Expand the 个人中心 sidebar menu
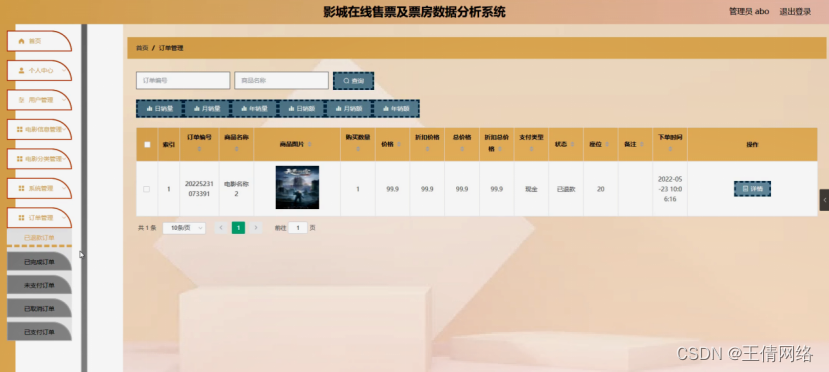 pyautogui.click(x=39, y=70)
